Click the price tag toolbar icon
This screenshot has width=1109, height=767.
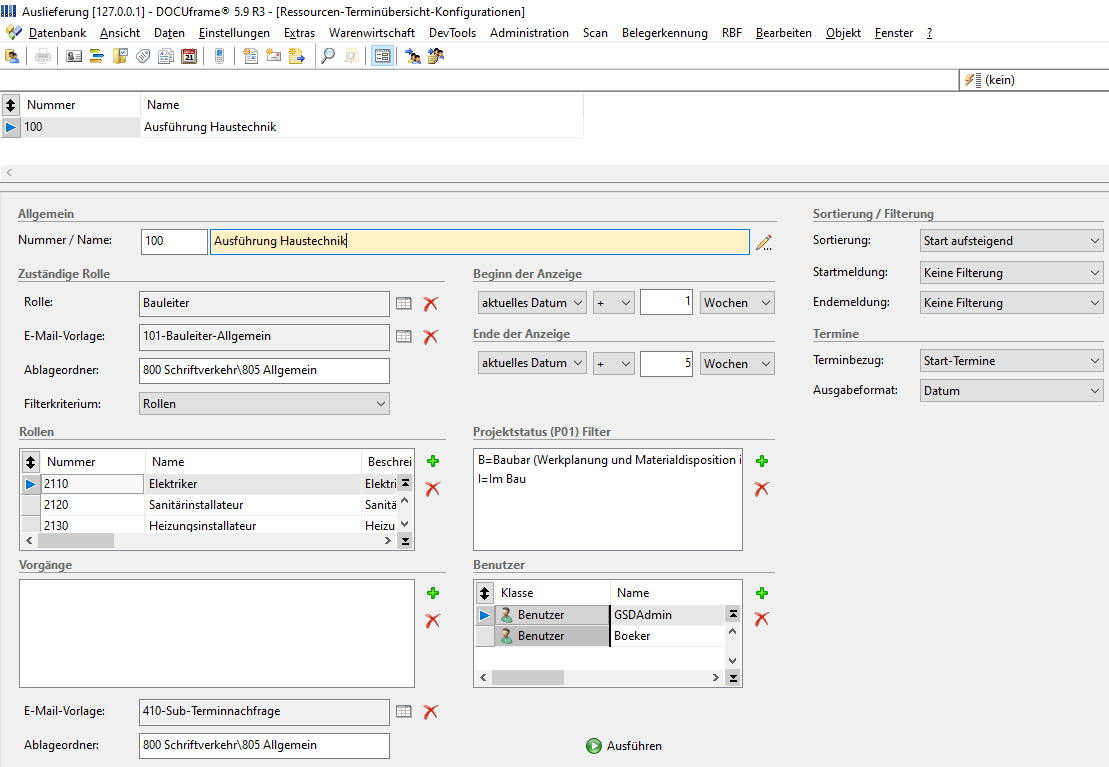coord(143,57)
